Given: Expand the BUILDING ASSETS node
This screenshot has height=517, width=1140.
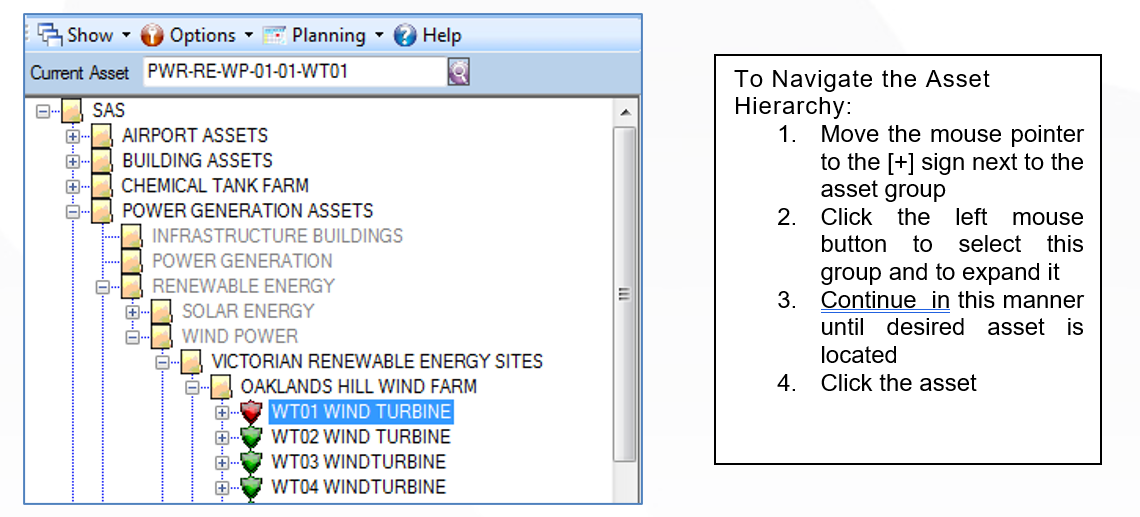Looking at the screenshot, I should tap(72, 161).
